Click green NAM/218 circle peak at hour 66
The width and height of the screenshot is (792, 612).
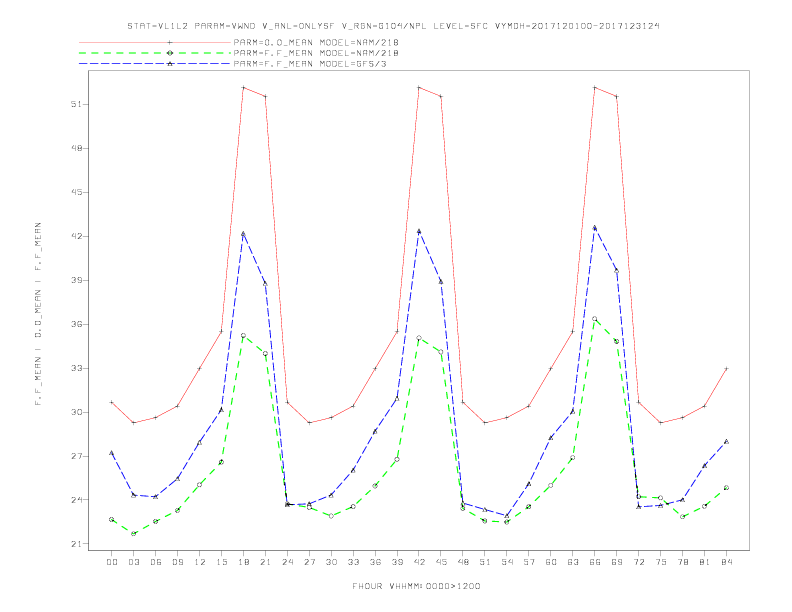click(x=595, y=319)
